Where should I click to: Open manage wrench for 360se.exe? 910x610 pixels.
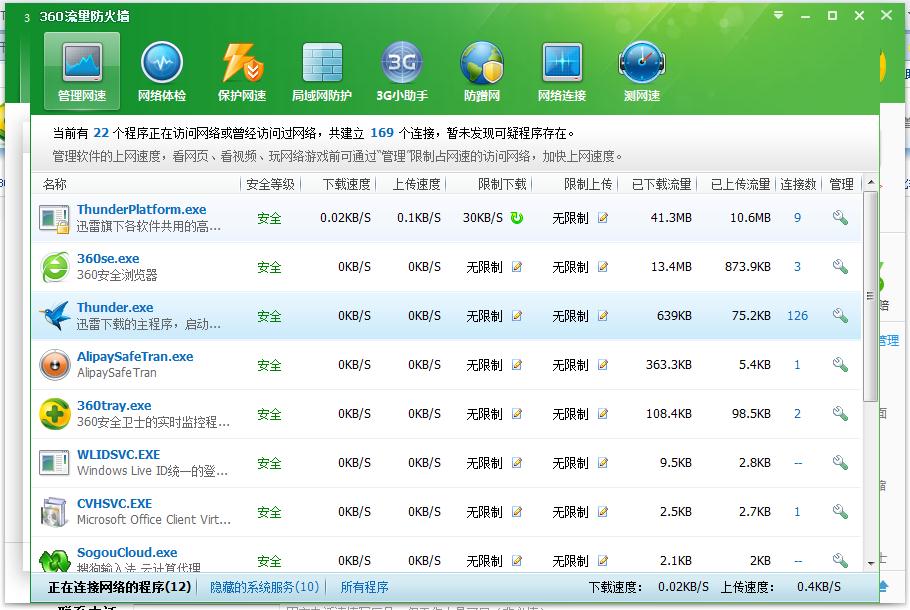tap(840, 267)
